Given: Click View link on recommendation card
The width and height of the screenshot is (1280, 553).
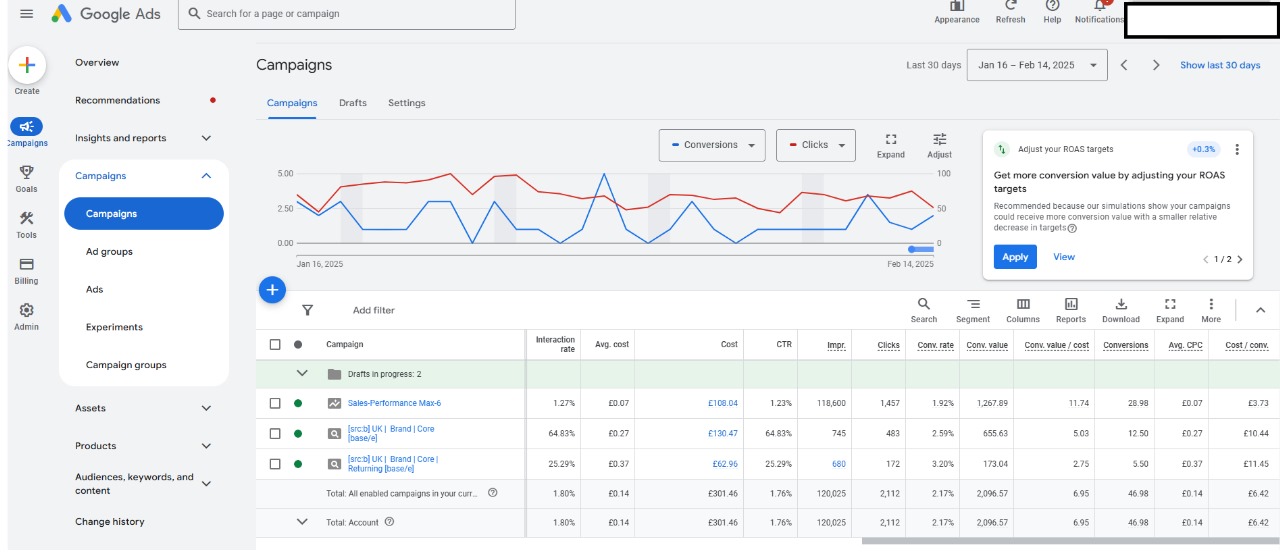Looking at the screenshot, I should pos(1064,257).
